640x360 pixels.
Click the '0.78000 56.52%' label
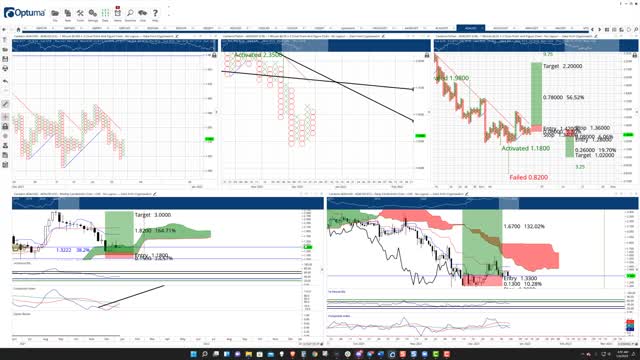(563, 98)
